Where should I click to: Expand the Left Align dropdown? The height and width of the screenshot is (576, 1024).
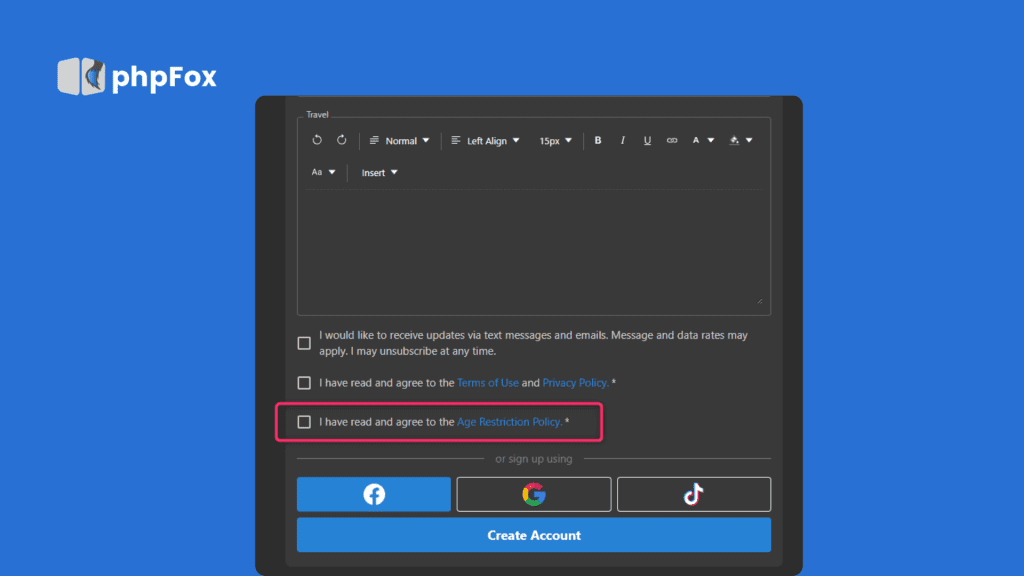click(x=485, y=141)
